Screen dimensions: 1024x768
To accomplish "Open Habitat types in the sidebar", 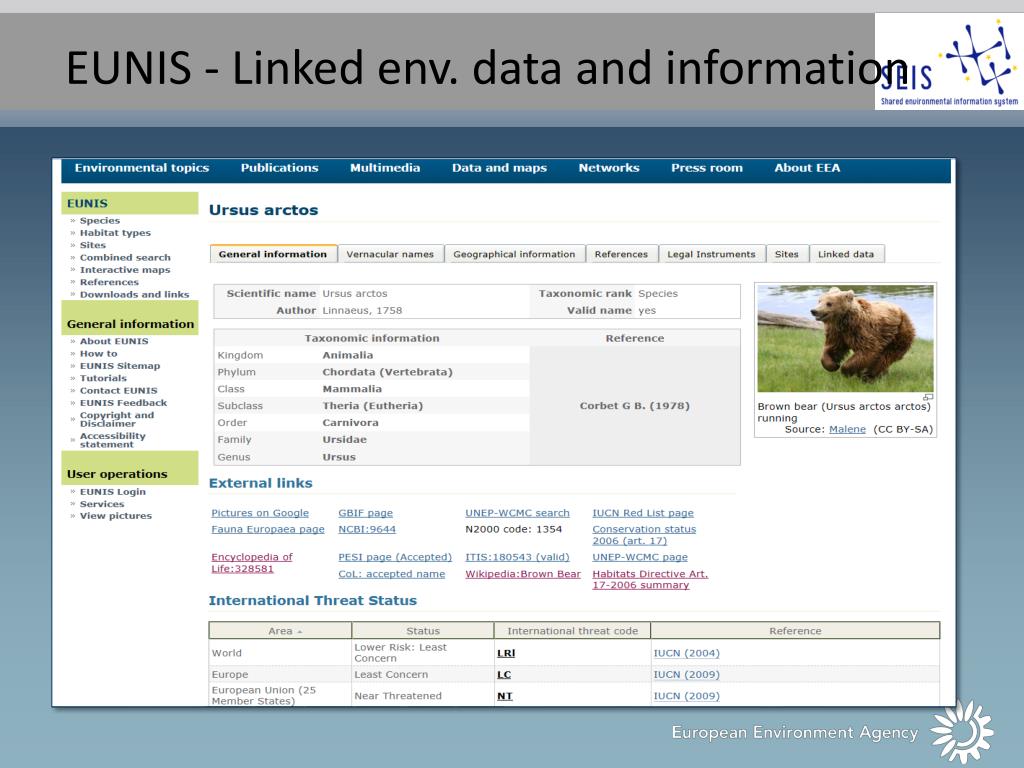I will coord(115,233).
